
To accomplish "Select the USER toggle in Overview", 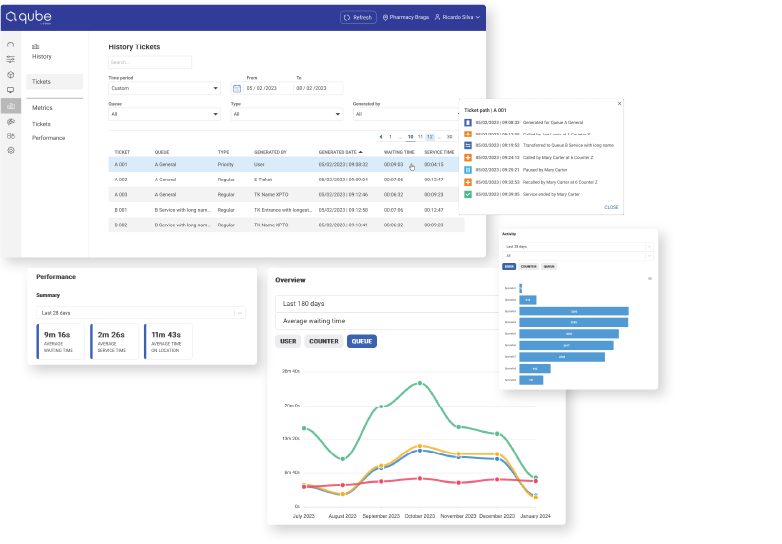I will point(288,341).
